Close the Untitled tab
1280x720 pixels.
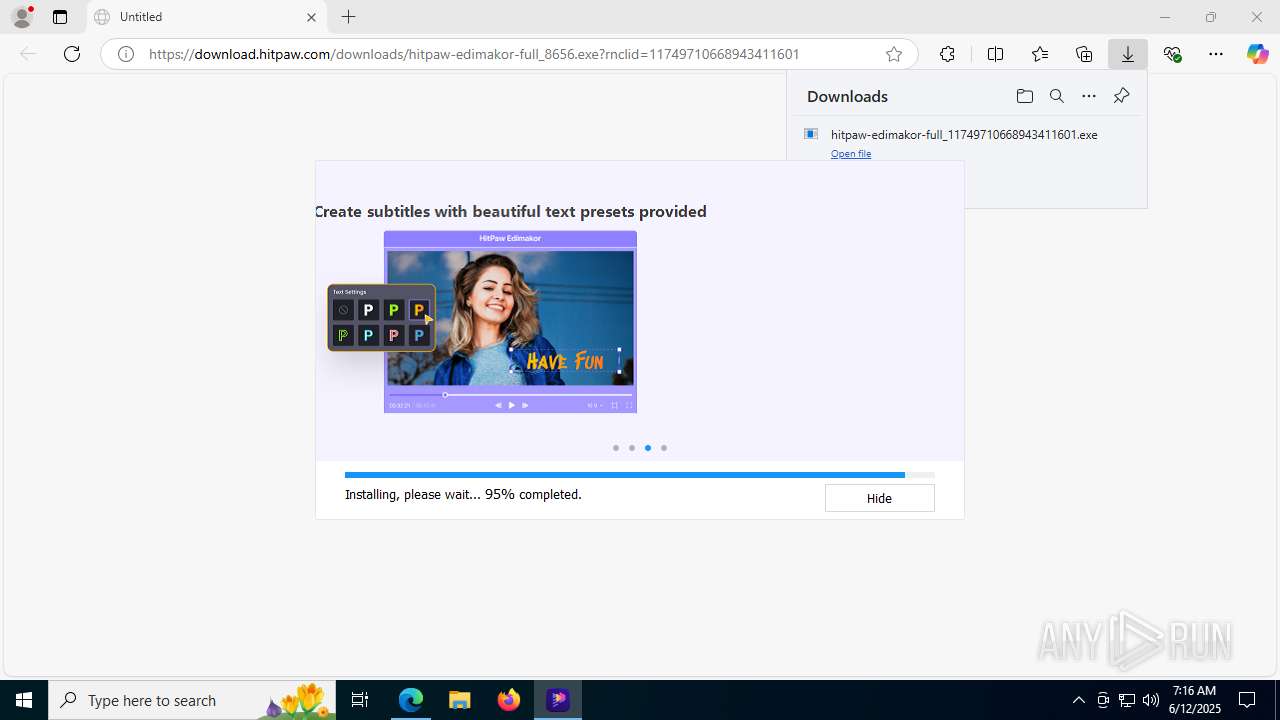311,17
